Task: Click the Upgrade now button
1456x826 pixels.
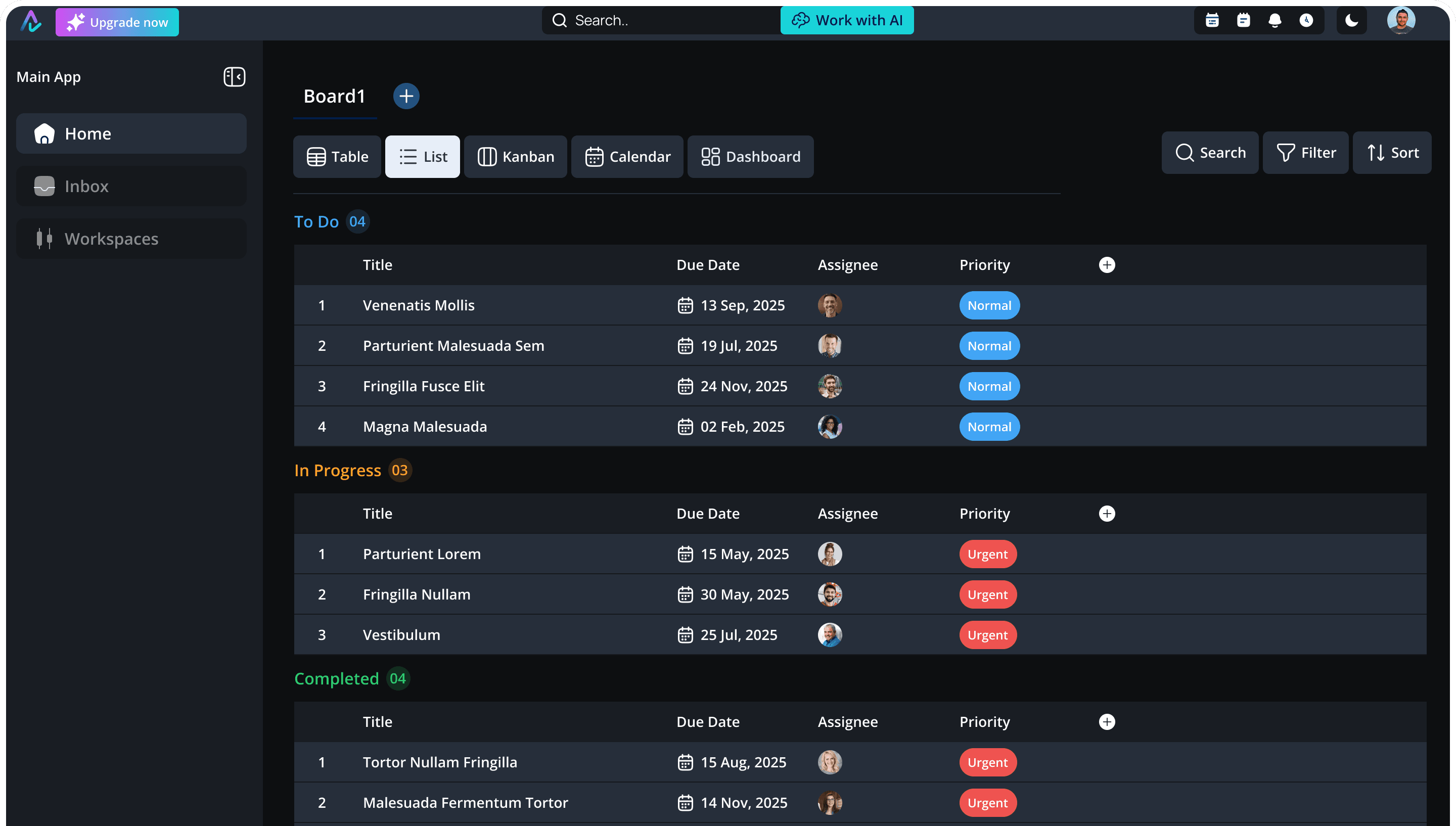Action: click(x=117, y=22)
